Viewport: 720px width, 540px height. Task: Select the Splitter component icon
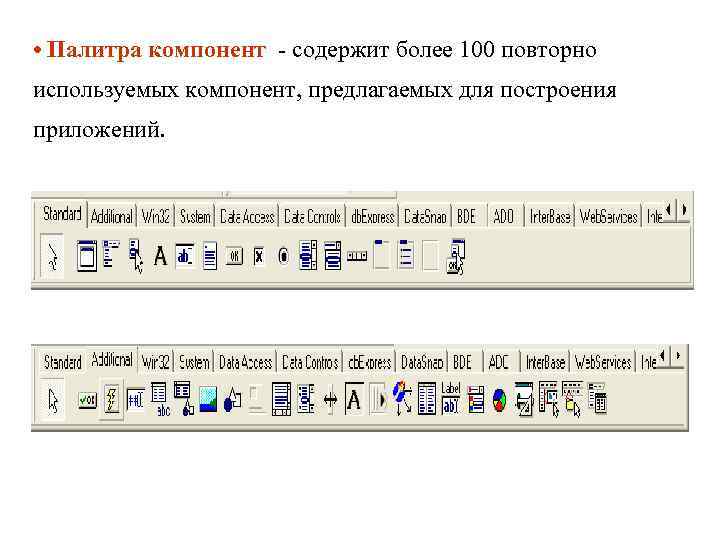click(x=330, y=400)
